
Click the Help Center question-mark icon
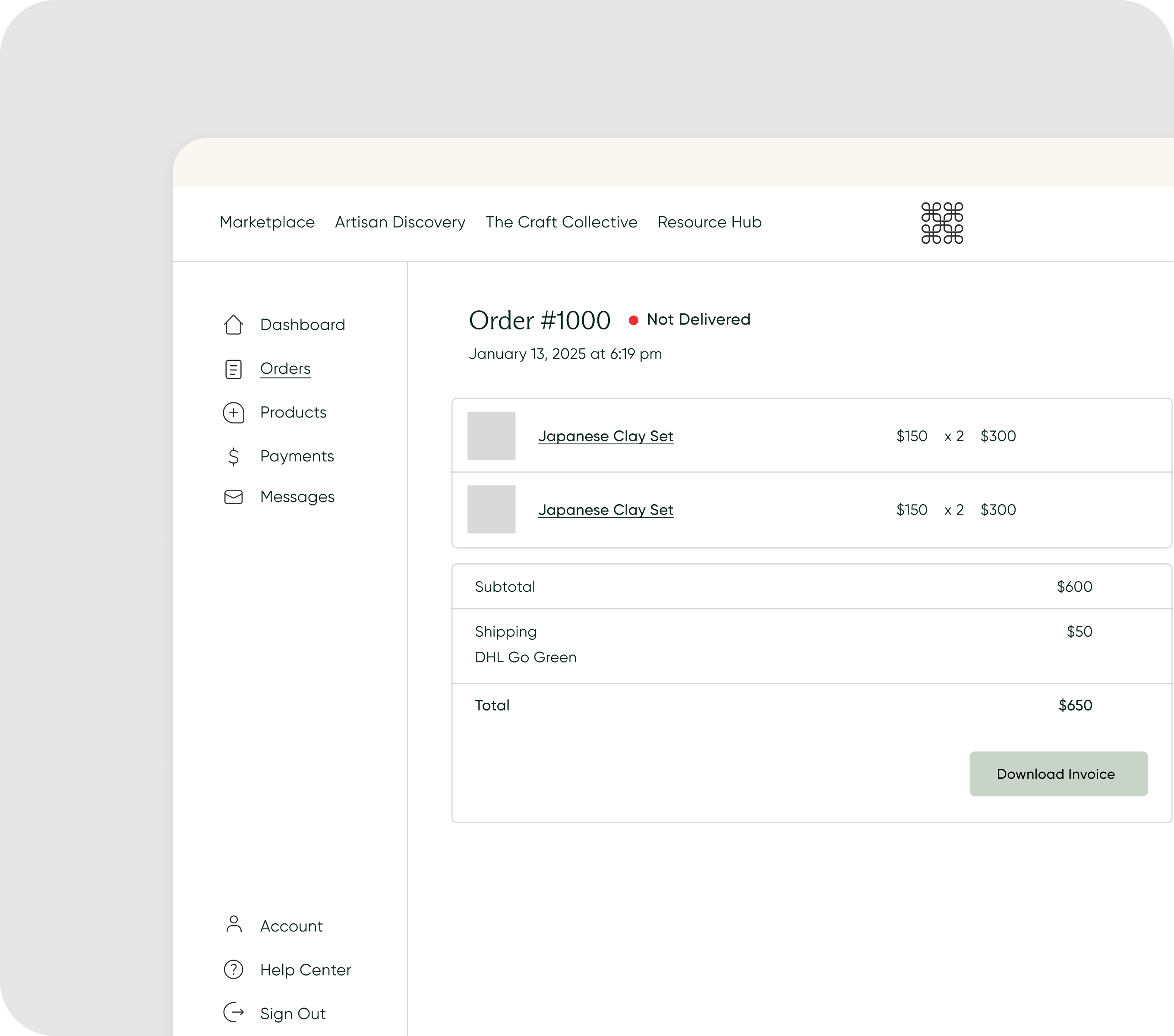tap(233, 970)
